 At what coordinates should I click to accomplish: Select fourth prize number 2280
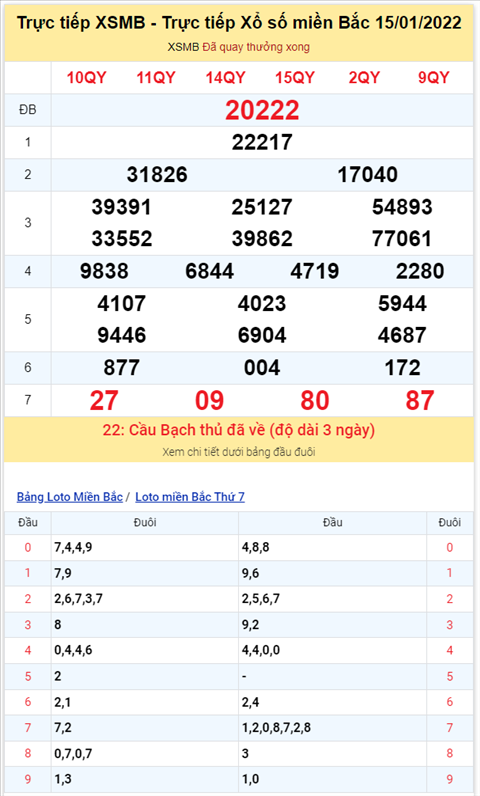click(x=420, y=271)
